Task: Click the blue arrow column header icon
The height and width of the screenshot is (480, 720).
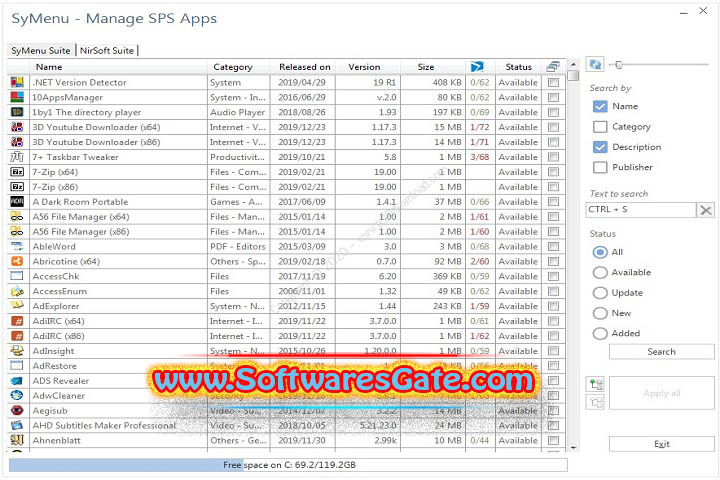Action: (477, 67)
